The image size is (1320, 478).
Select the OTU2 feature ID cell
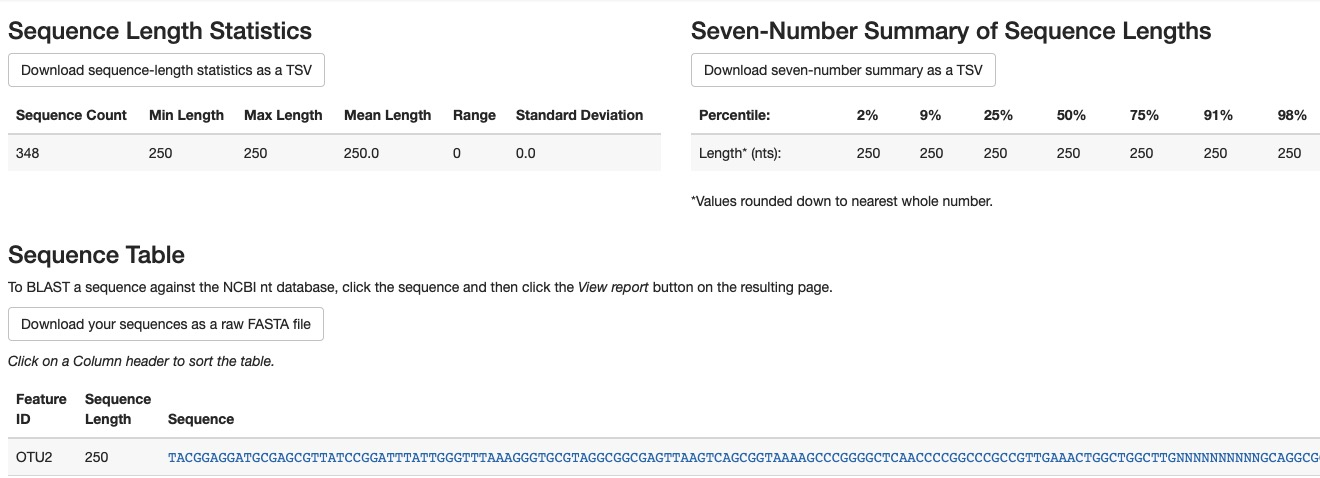pyautogui.click(x=34, y=458)
